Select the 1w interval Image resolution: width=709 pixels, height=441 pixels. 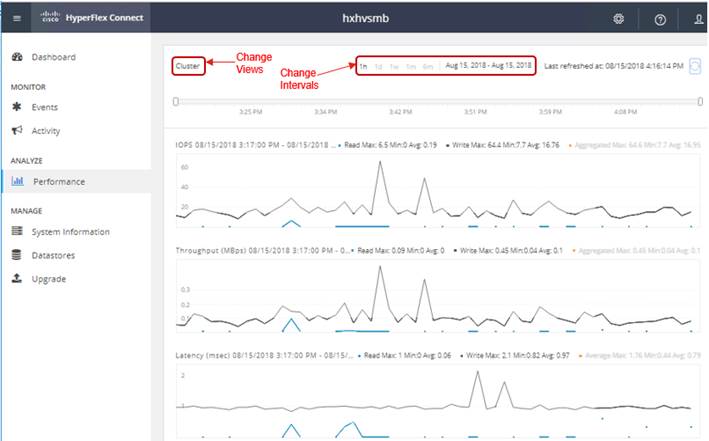point(394,66)
